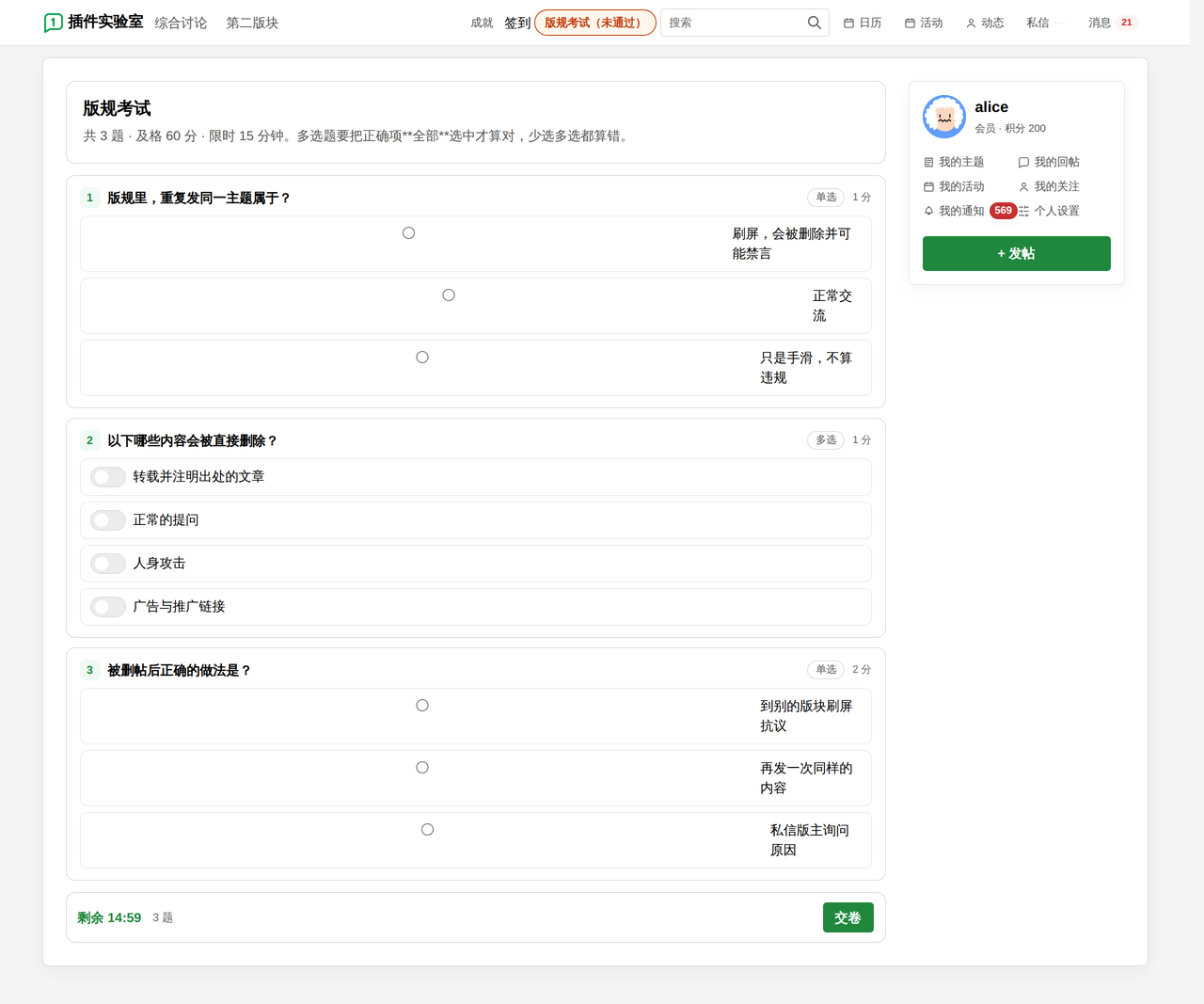Select radio for 私信版主询问原因

(427, 830)
